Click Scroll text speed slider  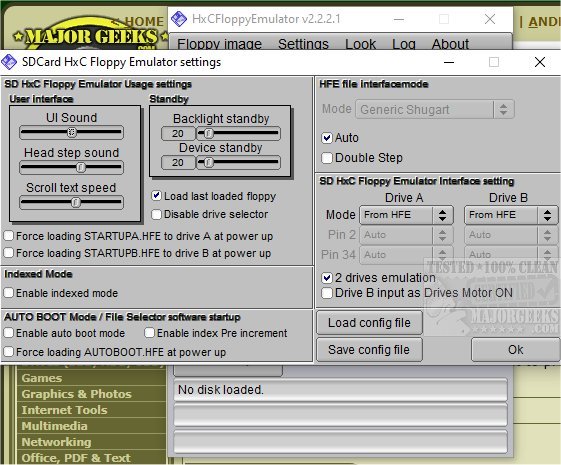coord(71,202)
